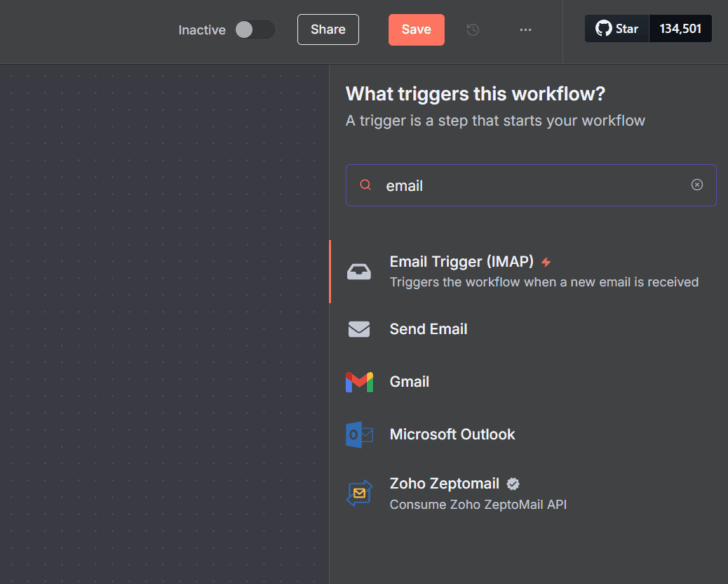The image size is (728, 584).
Task: Focus the node search input field
Action: [530, 186]
